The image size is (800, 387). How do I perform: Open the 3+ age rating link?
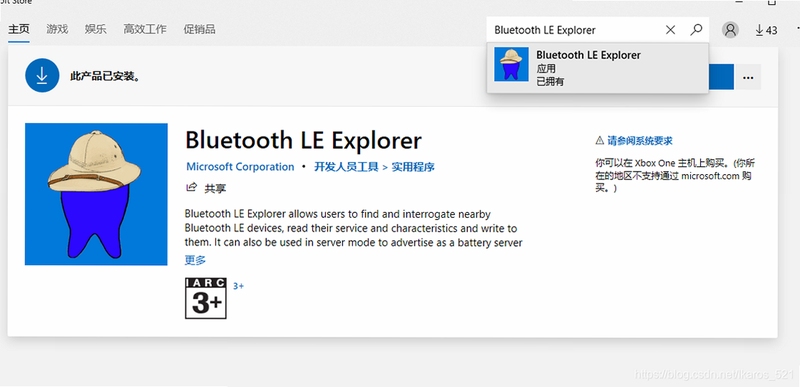(x=238, y=286)
